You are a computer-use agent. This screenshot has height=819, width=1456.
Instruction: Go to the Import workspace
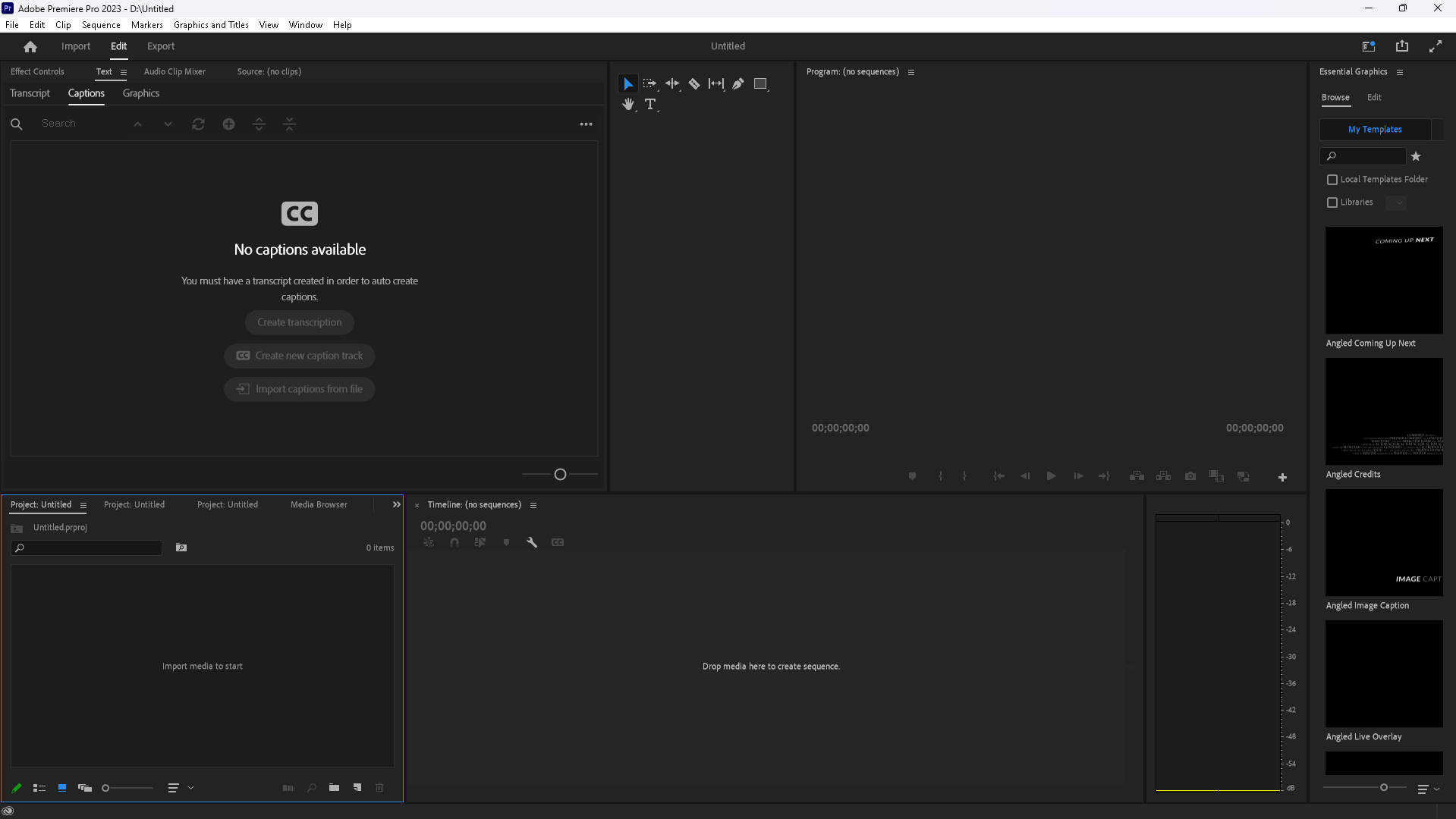point(76,46)
